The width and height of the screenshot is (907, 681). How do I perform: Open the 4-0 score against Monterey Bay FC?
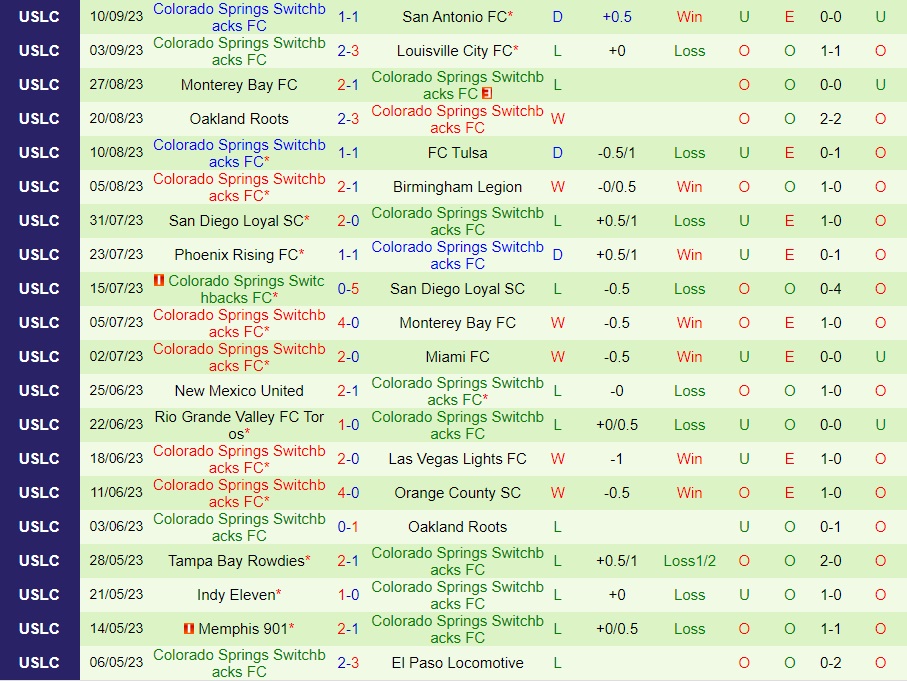pos(348,323)
